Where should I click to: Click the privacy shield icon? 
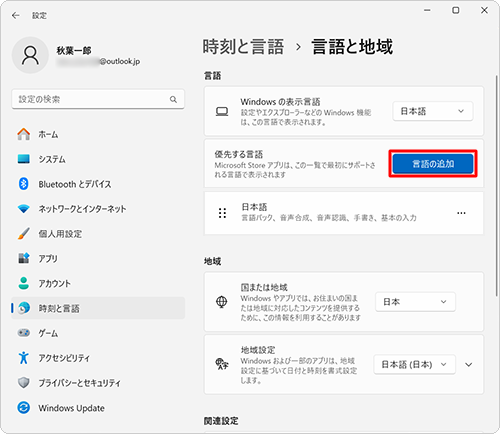coord(24,383)
